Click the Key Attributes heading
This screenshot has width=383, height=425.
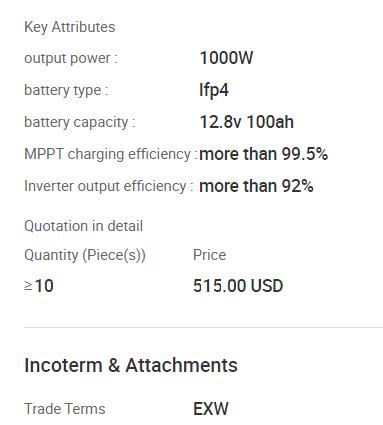coord(70,27)
